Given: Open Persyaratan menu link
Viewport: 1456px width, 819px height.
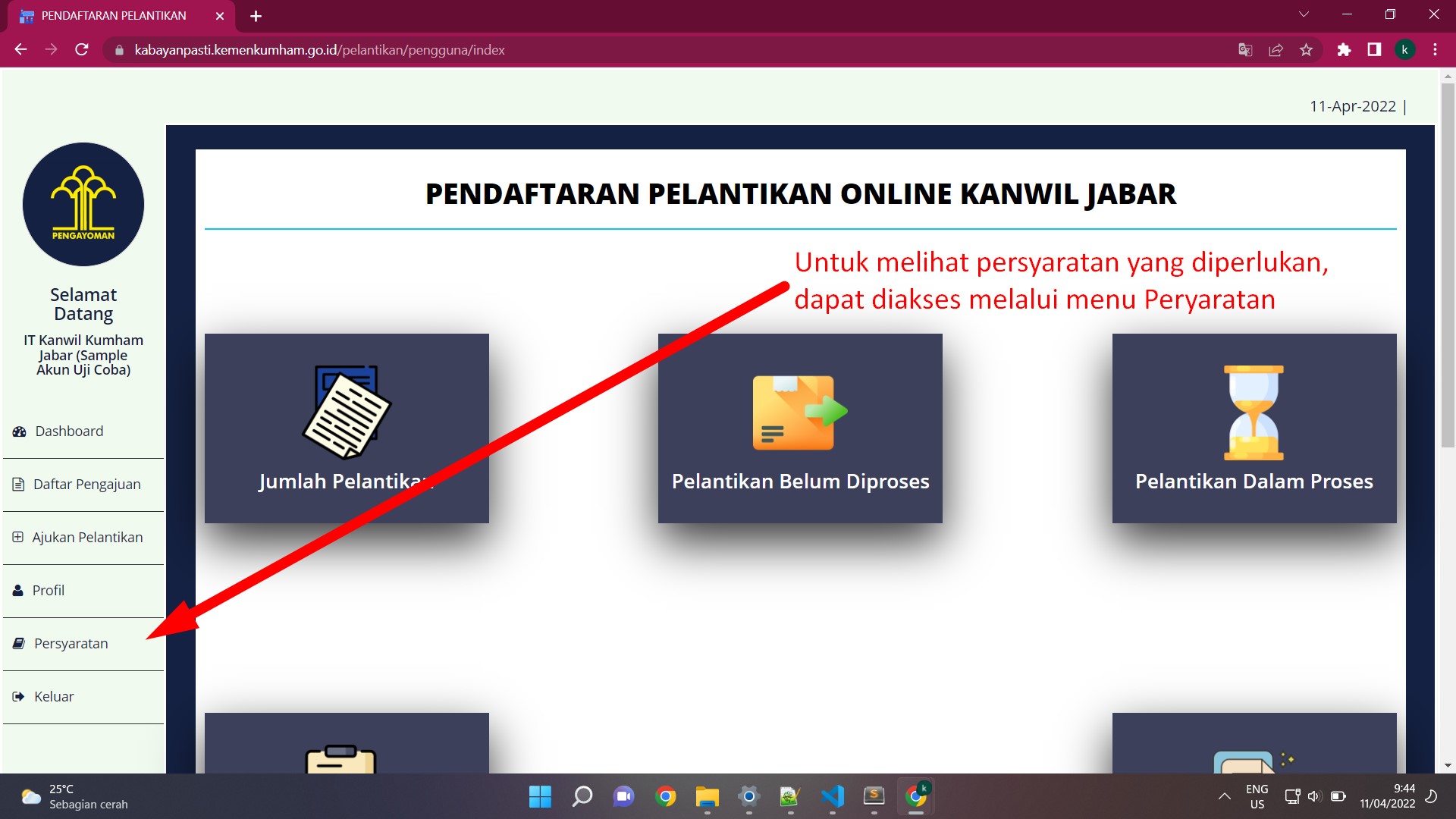Looking at the screenshot, I should point(71,644).
